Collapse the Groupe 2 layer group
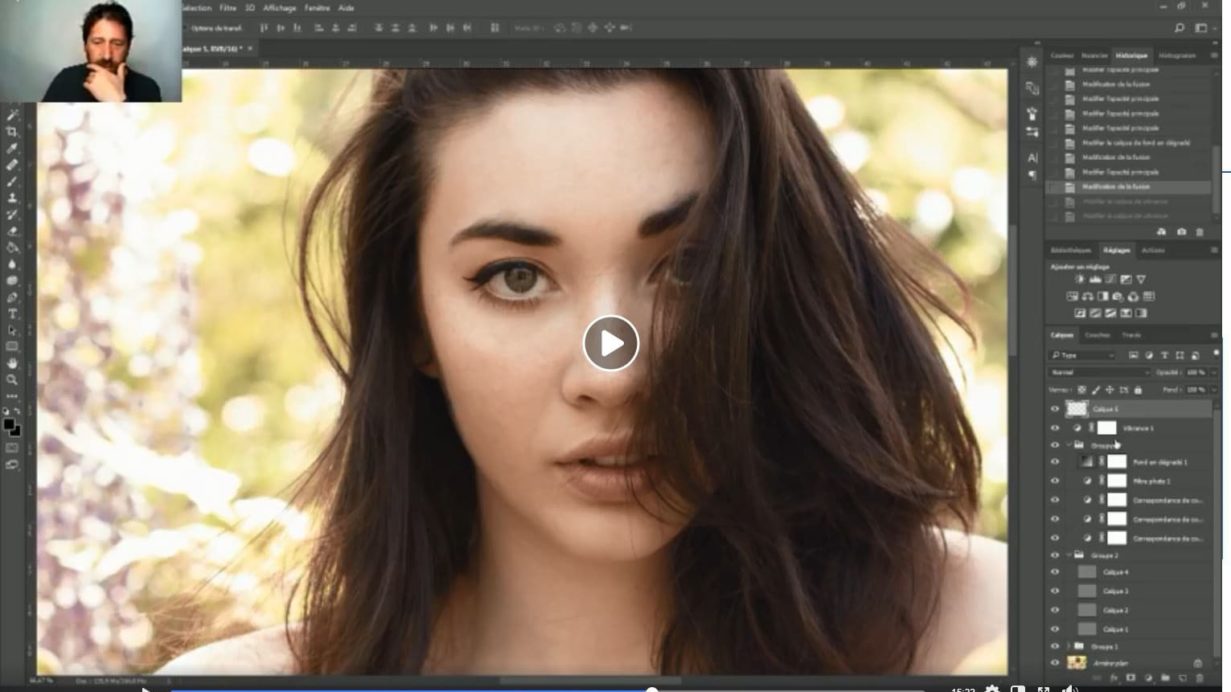 tap(1068, 555)
